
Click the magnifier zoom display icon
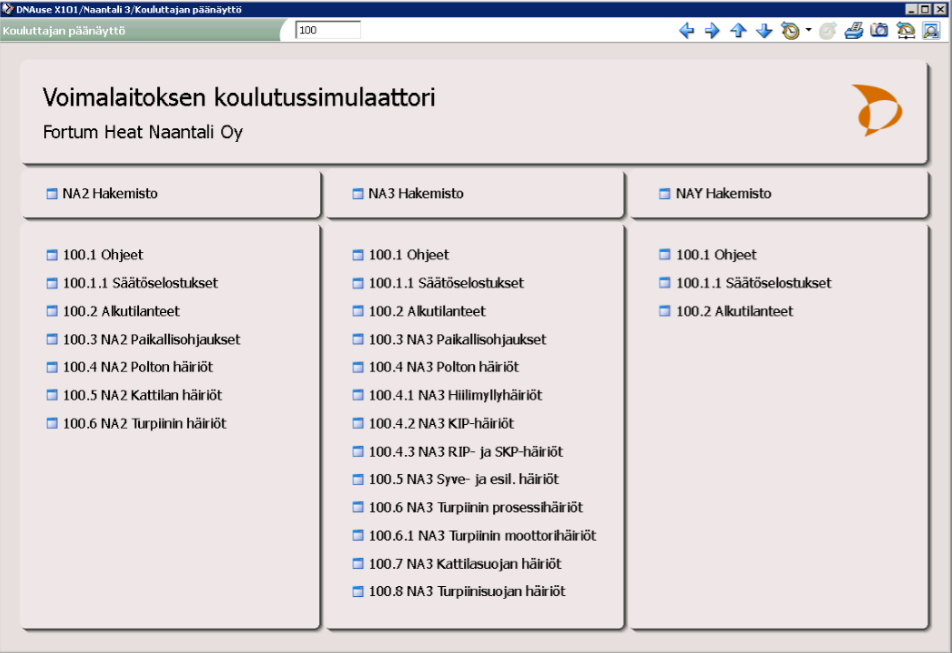931,30
